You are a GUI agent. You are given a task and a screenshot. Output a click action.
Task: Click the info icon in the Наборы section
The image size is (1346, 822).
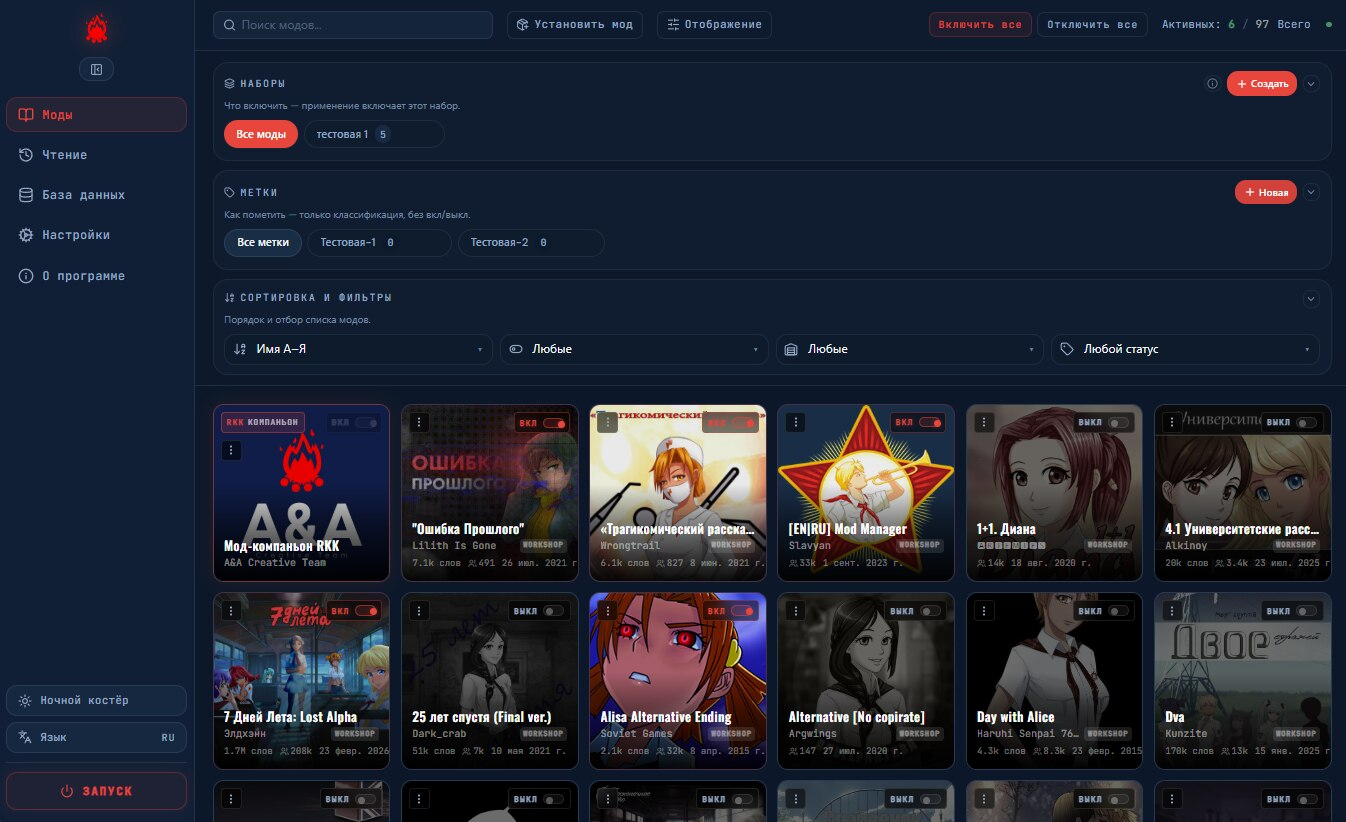coord(1212,84)
